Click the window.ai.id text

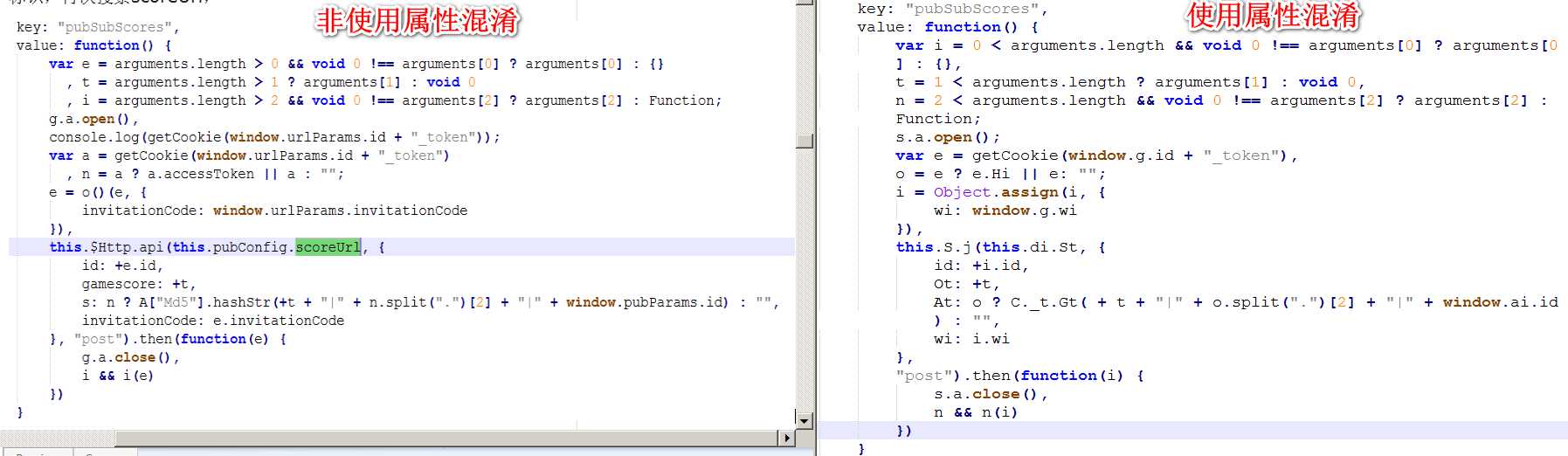click(1501, 302)
